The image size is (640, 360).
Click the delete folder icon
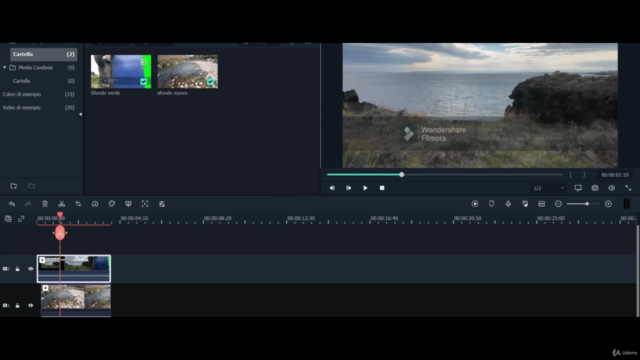(31, 186)
